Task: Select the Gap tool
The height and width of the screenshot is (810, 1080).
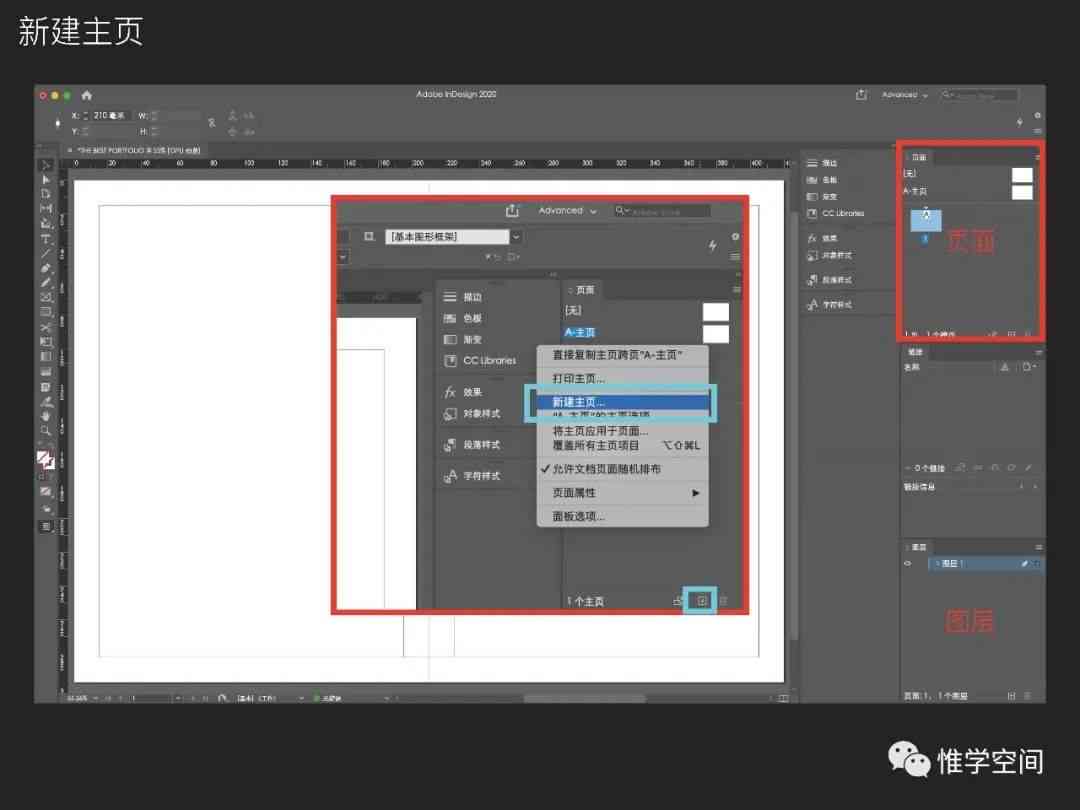Action: pos(46,209)
